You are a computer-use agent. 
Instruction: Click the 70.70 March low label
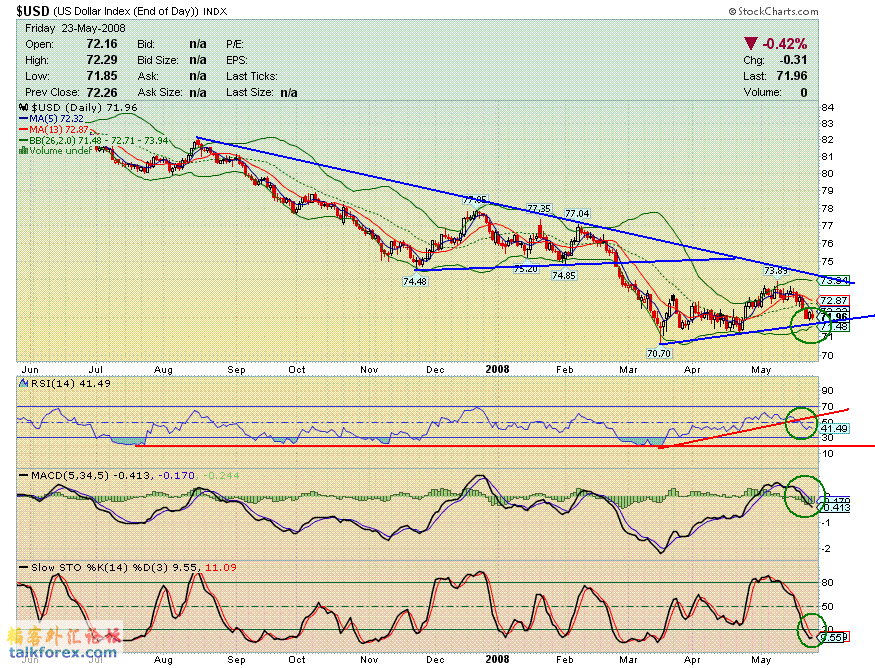[658, 353]
